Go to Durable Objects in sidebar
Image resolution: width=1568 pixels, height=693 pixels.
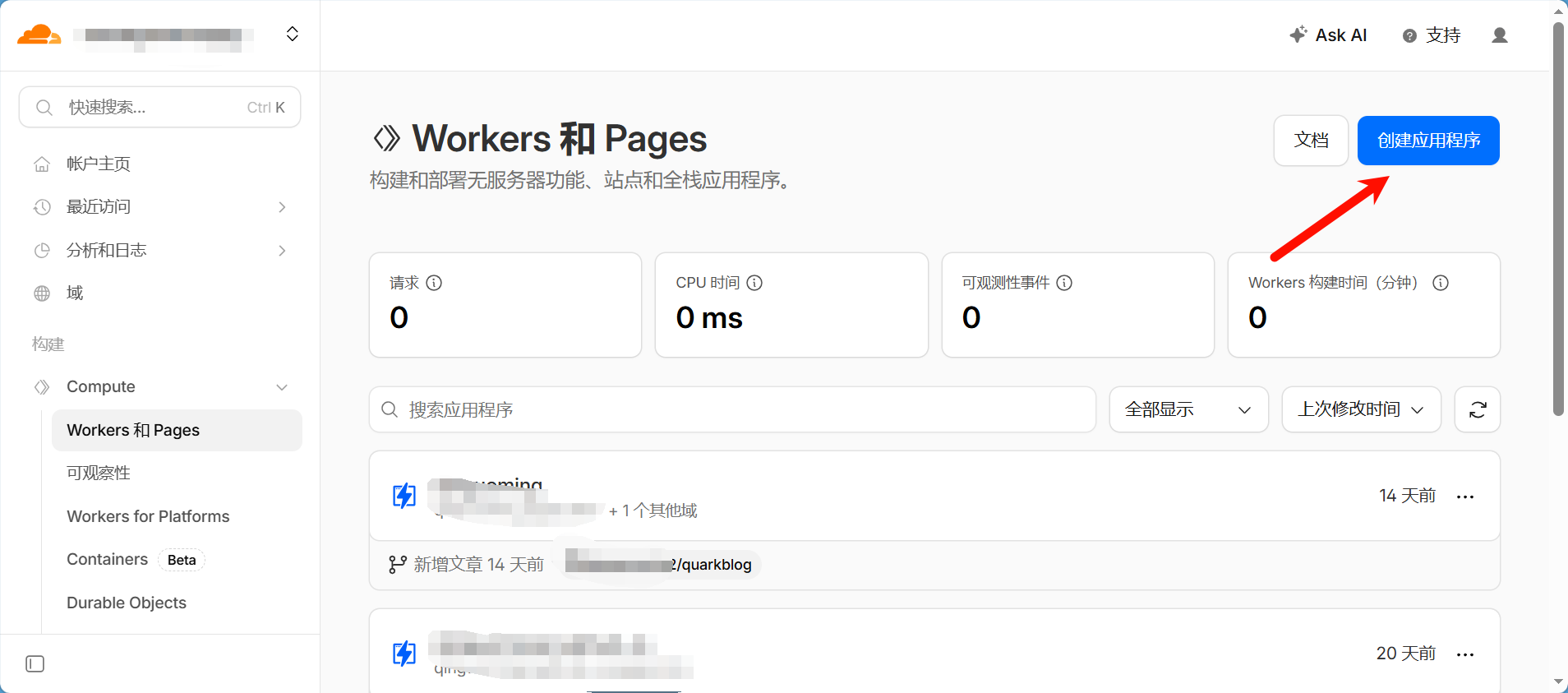pos(127,603)
